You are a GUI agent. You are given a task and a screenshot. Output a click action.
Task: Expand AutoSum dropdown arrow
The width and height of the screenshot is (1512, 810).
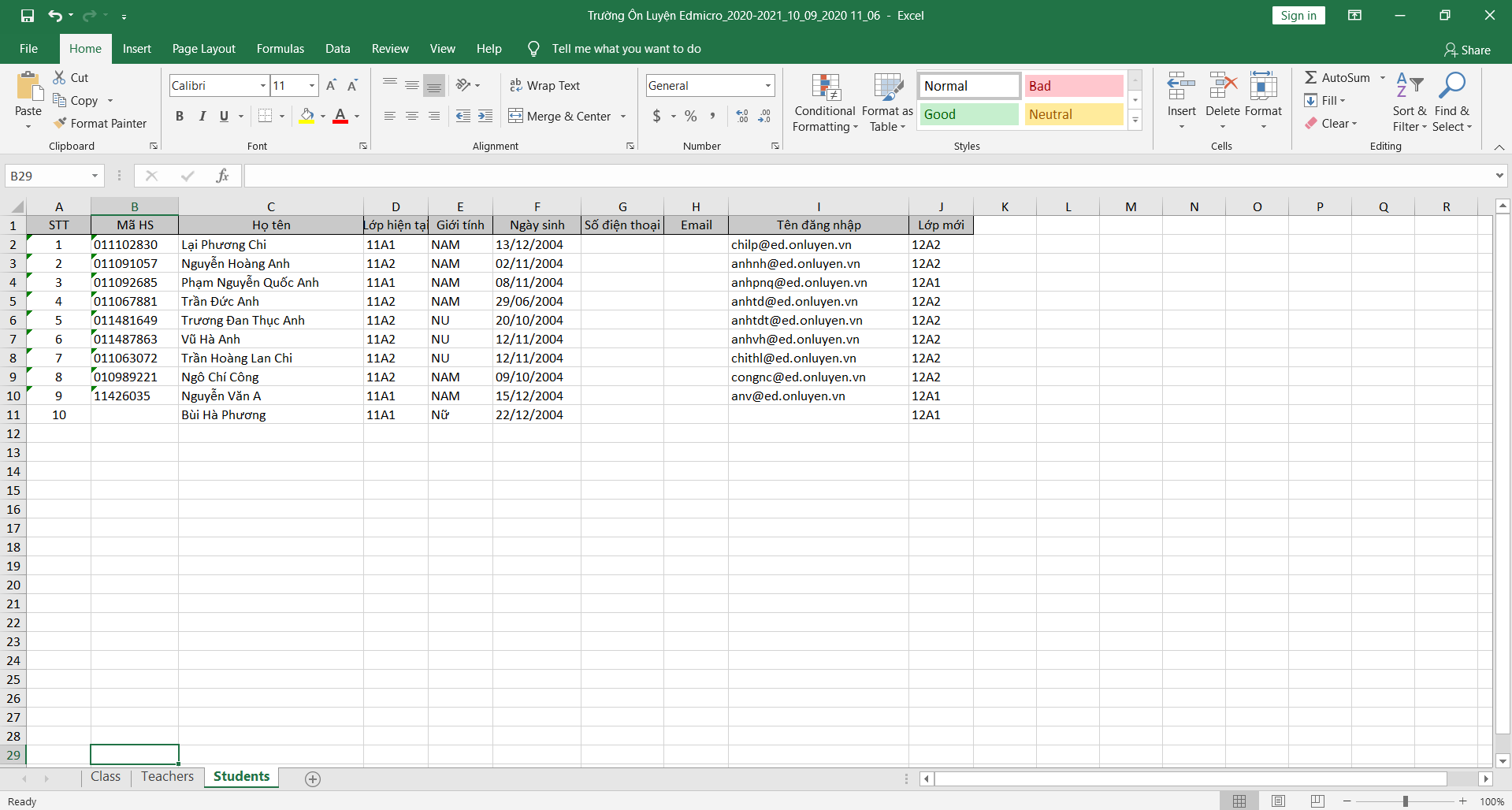[x=1382, y=77]
